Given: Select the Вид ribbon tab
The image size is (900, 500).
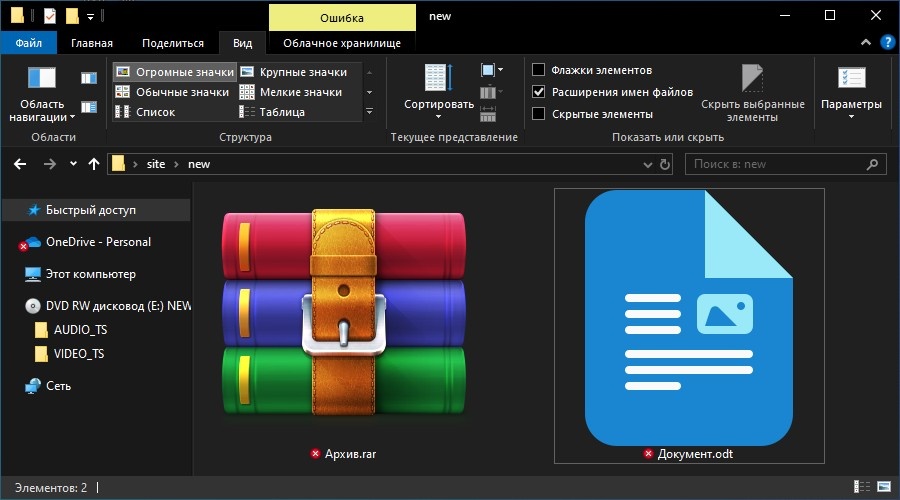Looking at the screenshot, I should click(242, 43).
